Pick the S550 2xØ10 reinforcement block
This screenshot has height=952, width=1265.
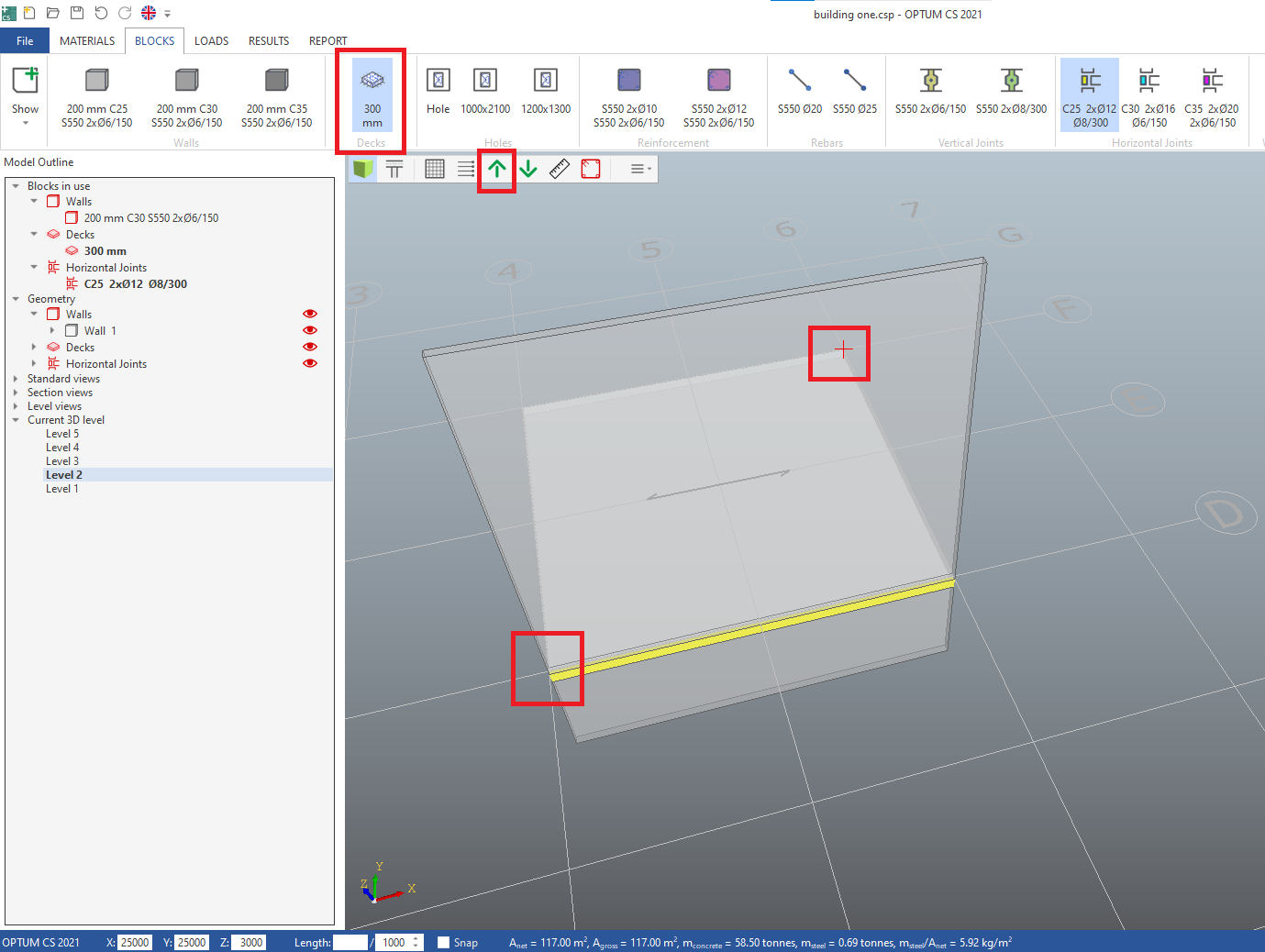[629, 96]
